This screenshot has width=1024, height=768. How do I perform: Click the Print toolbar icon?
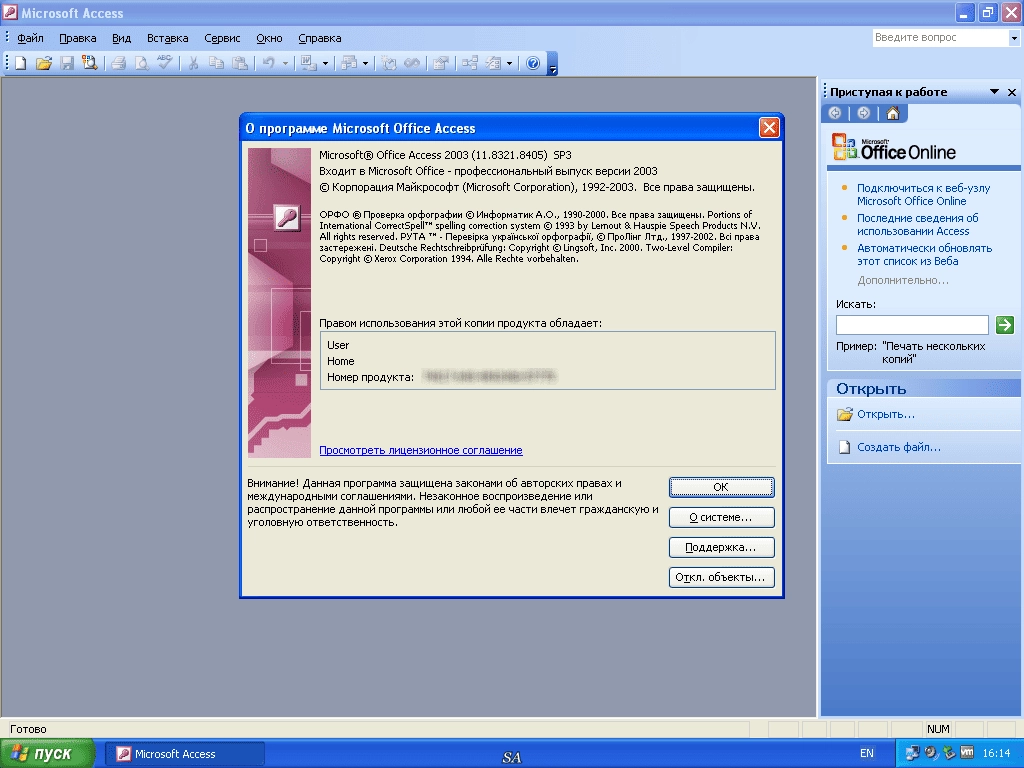tap(118, 63)
